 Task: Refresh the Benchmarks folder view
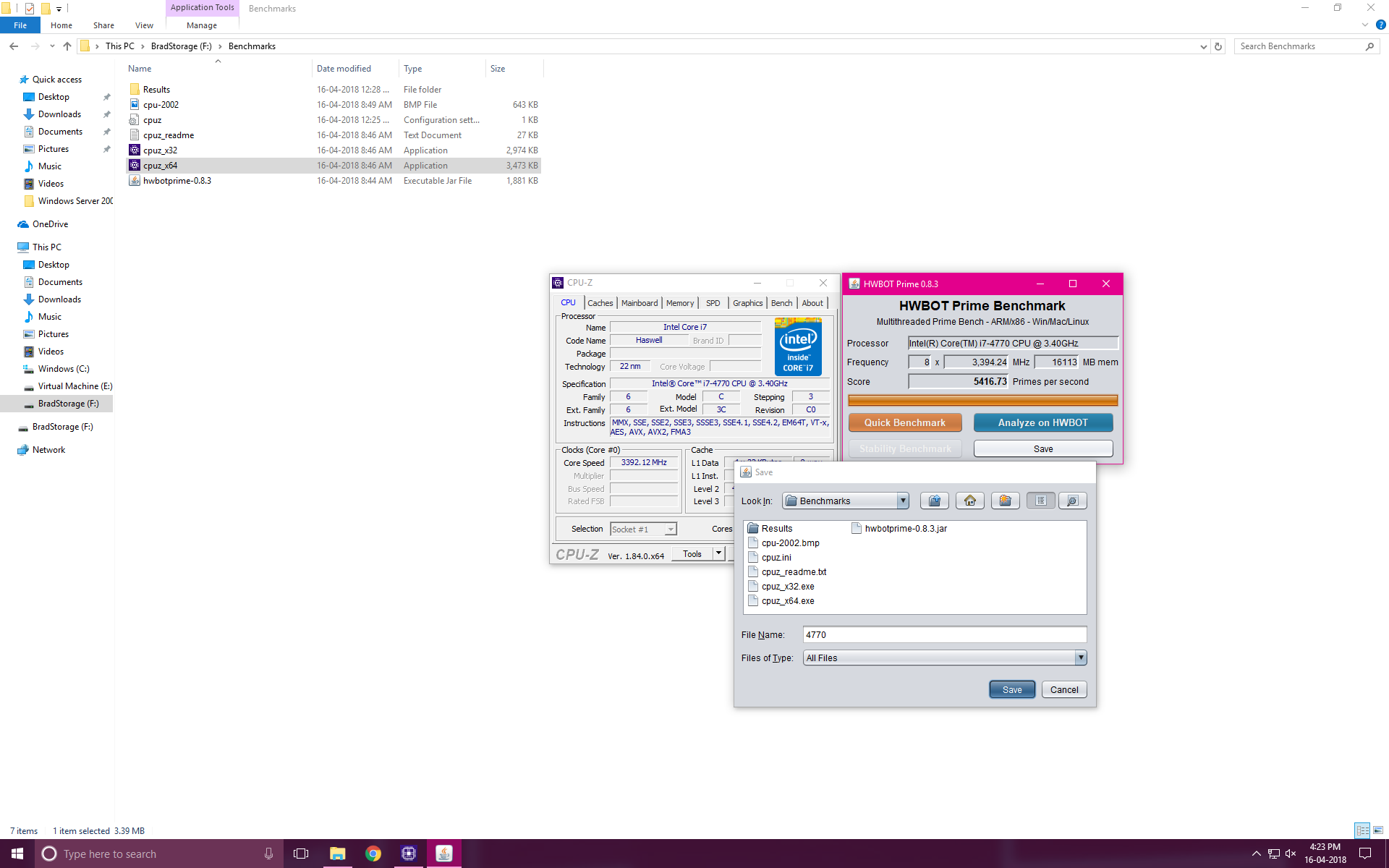point(1218,46)
